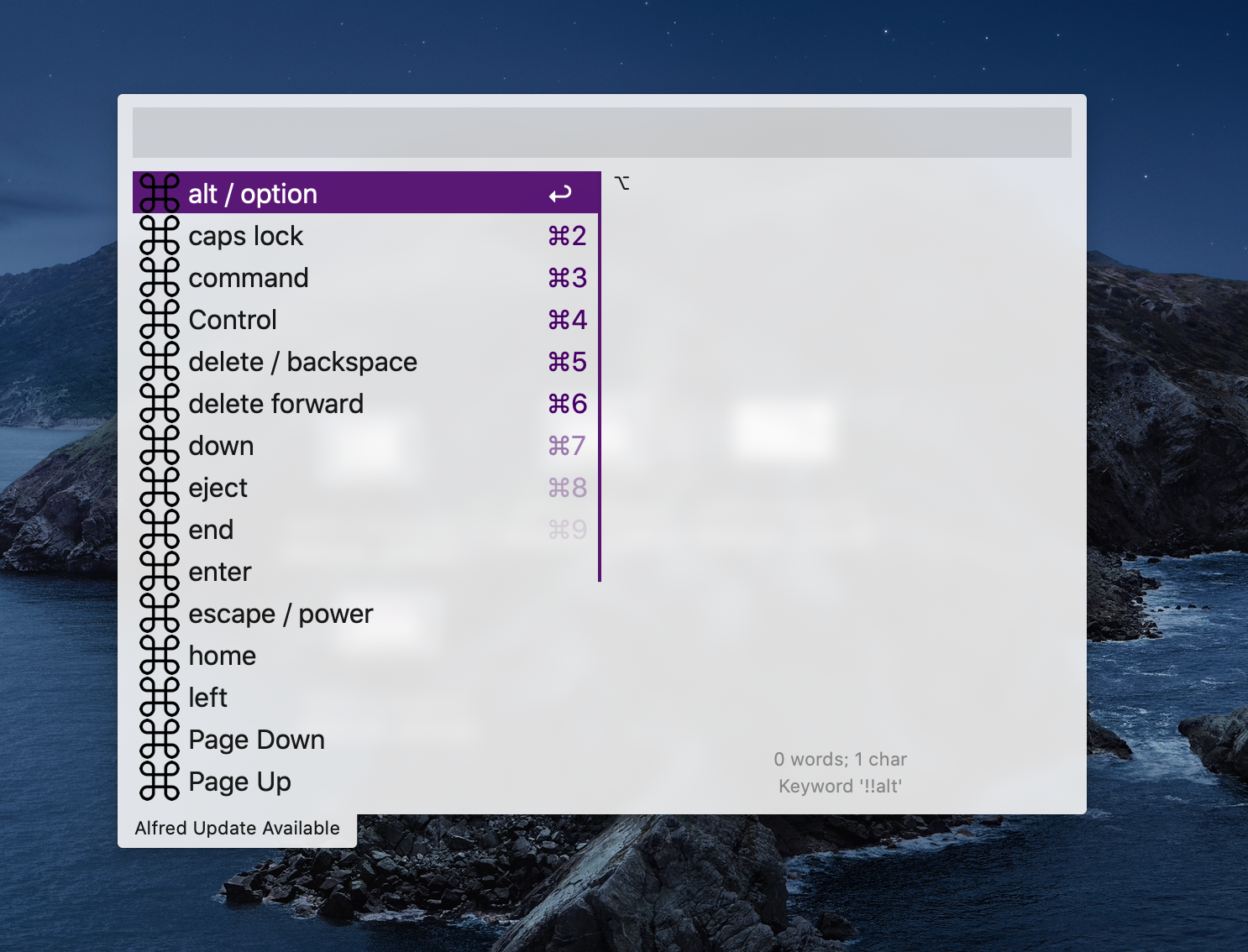Choose the command snippet label

coord(249,278)
